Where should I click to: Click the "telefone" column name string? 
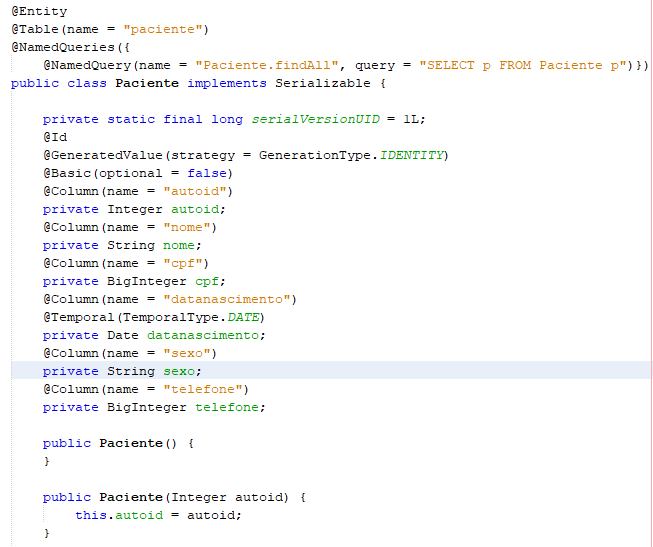203,389
